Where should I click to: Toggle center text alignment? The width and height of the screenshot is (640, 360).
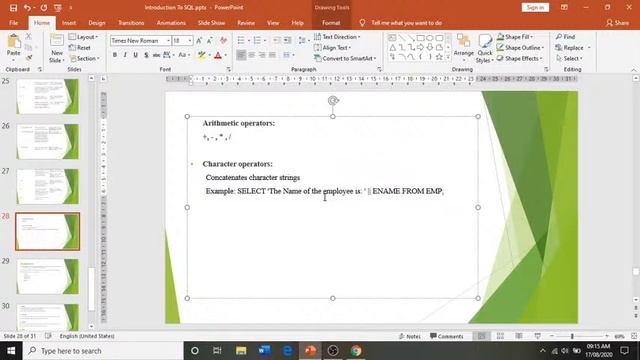(251, 55)
